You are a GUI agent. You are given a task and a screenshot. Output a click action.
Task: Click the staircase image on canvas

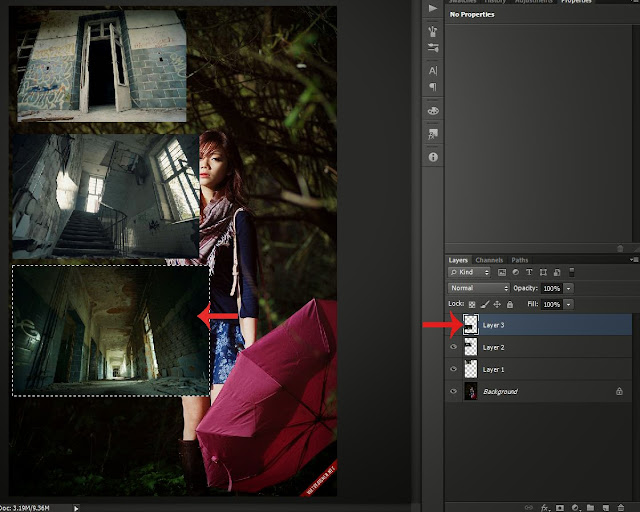pyautogui.click(x=105, y=196)
